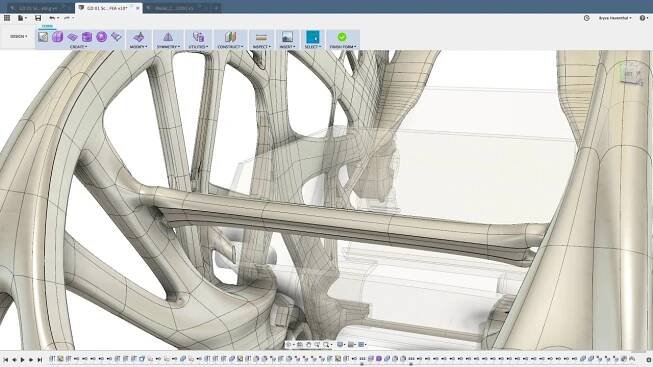This screenshot has width=653, height=367.
Task: Expand the INSERT menu
Action: 287,47
